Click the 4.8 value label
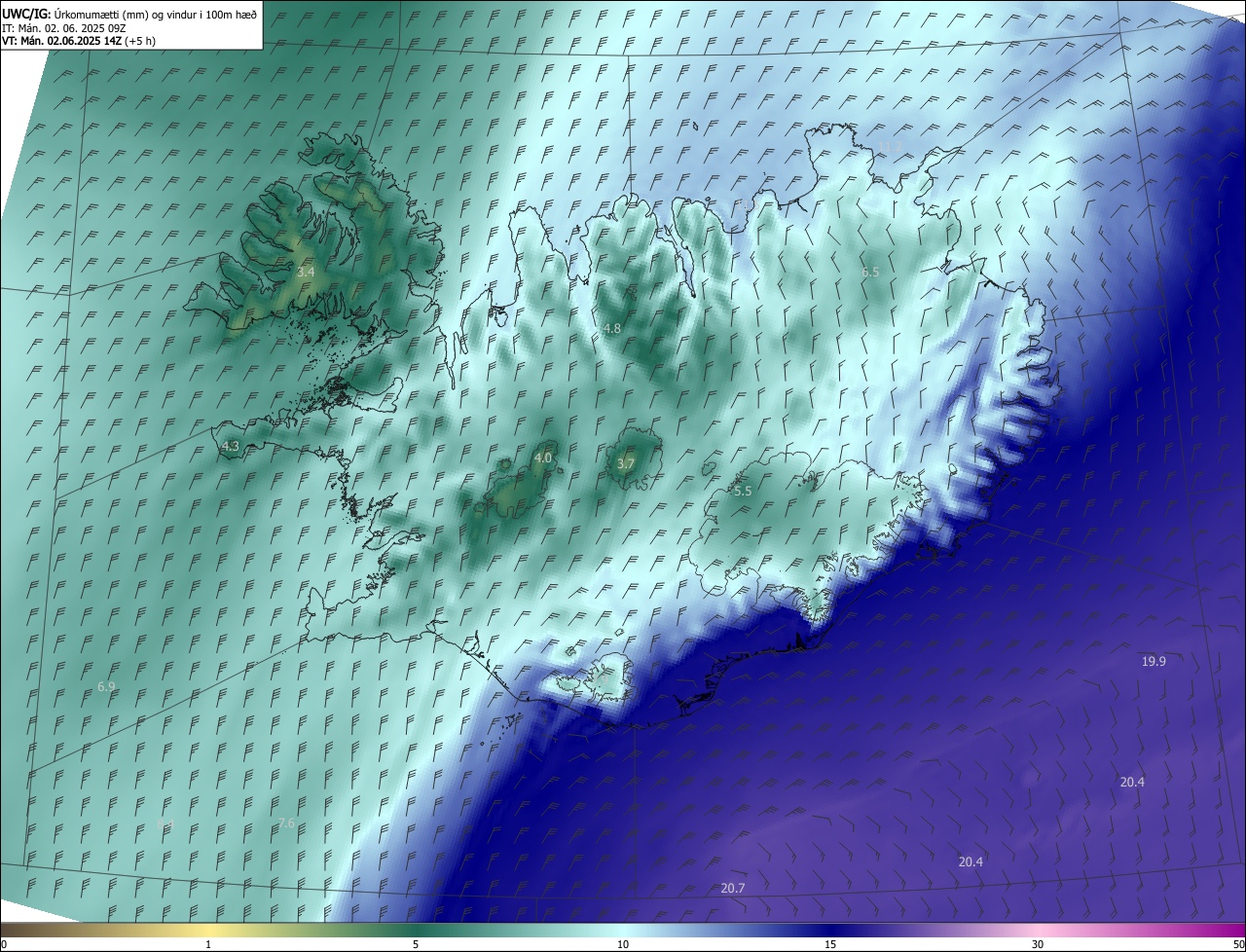This screenshot has height=952, width=1246. click(612, 329)
